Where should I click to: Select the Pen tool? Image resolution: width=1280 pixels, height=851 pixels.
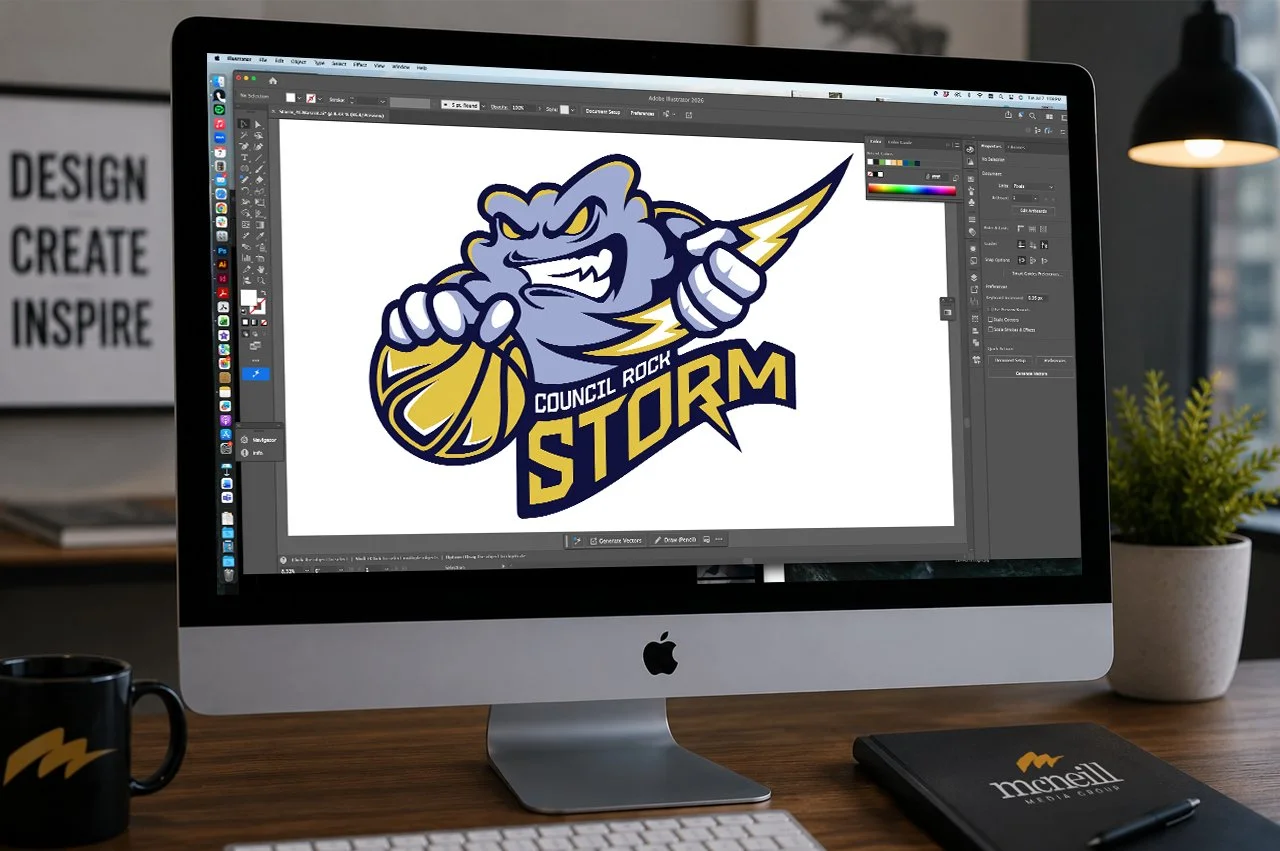pos(244,146)
